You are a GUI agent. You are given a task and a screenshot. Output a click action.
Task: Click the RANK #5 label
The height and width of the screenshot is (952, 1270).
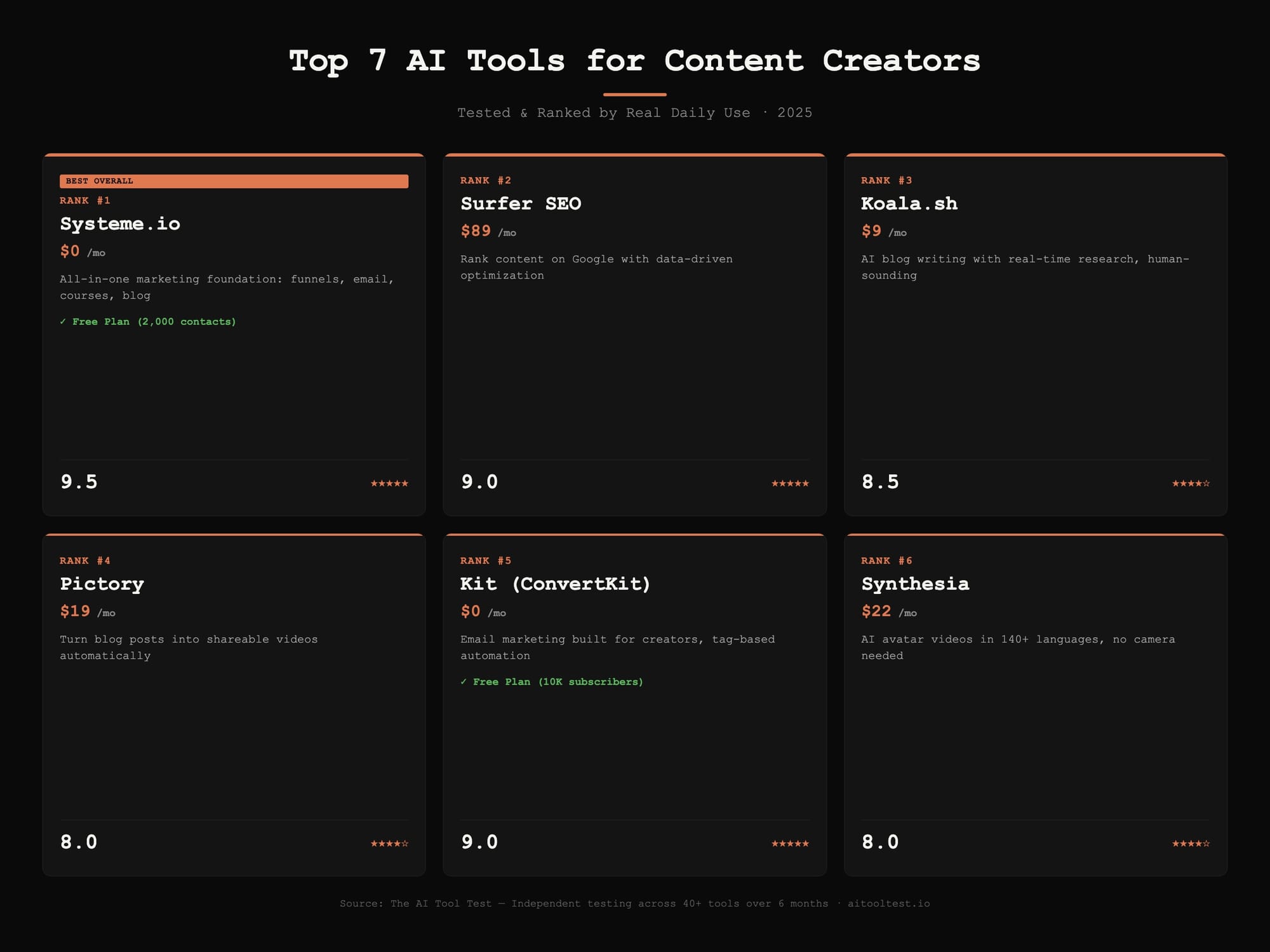(486, 561)
